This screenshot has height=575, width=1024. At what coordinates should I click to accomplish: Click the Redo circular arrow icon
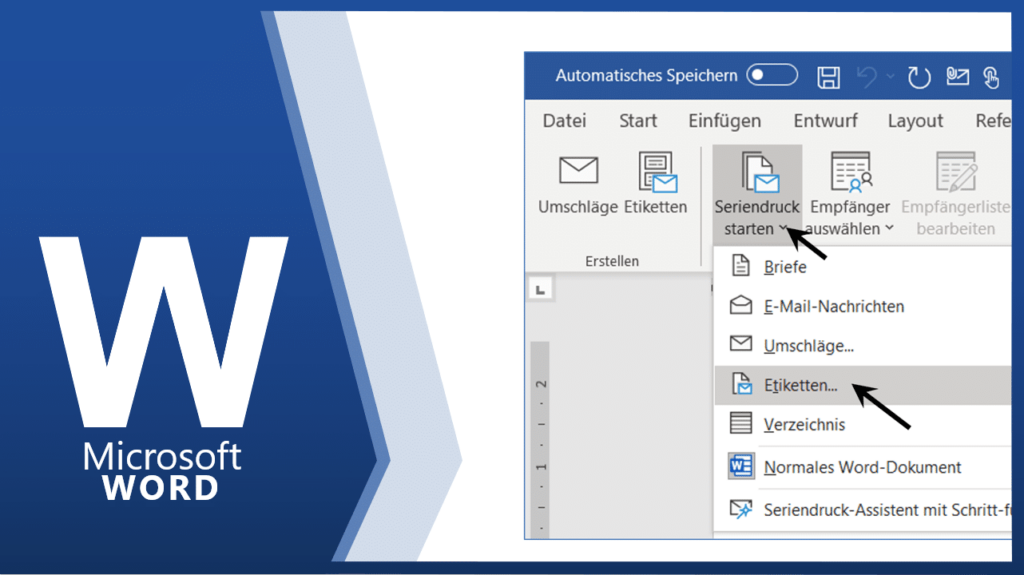click(918, 77)
